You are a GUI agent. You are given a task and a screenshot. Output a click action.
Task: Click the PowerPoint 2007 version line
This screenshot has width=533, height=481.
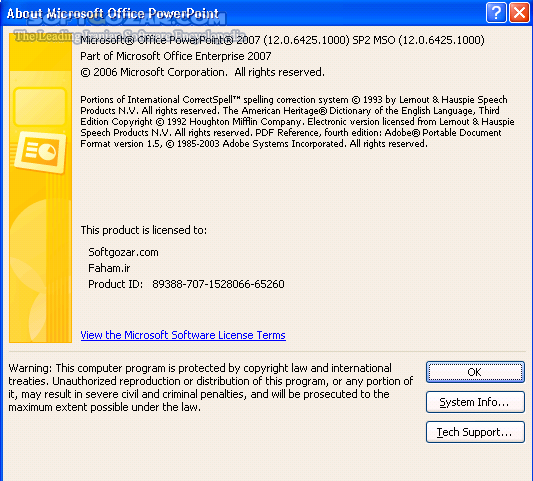click(282, 40)
